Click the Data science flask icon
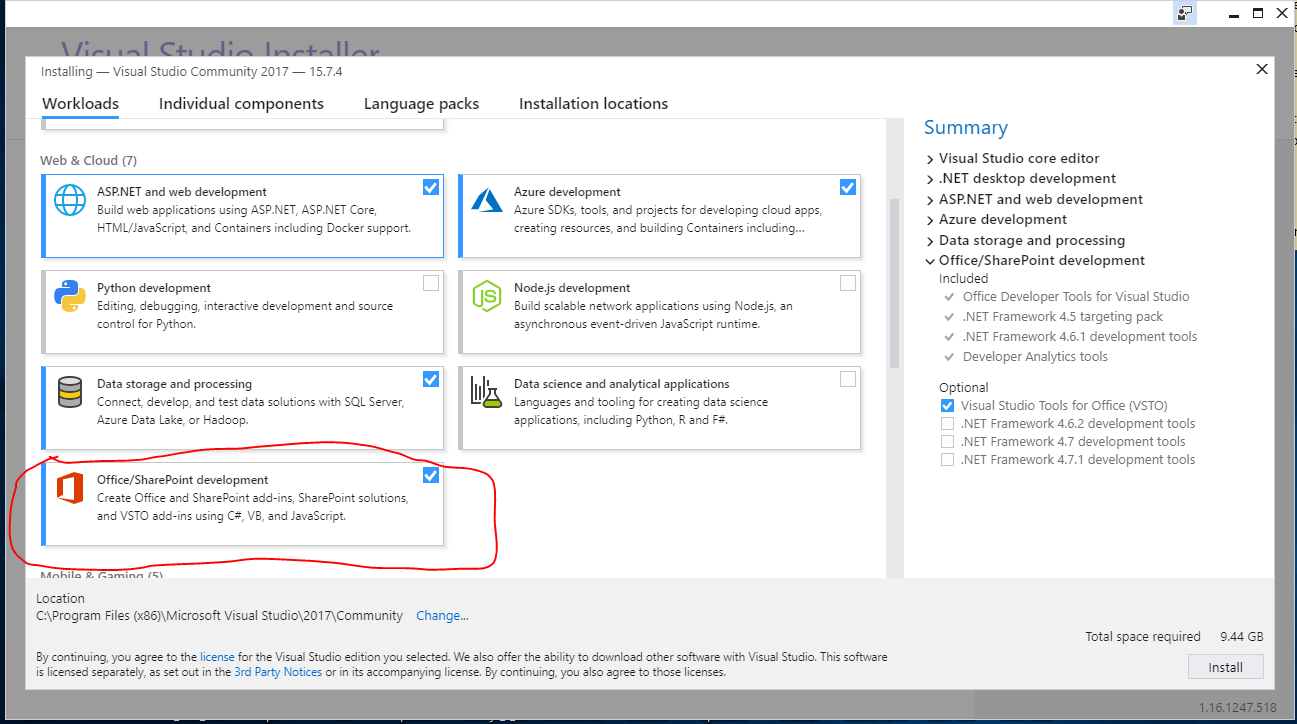 click(485, 392)
